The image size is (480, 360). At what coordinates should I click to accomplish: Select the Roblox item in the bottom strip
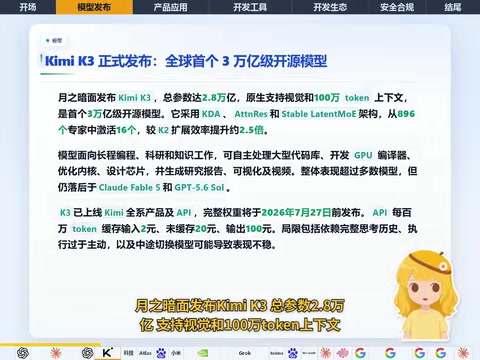click(x=277, y=353)
